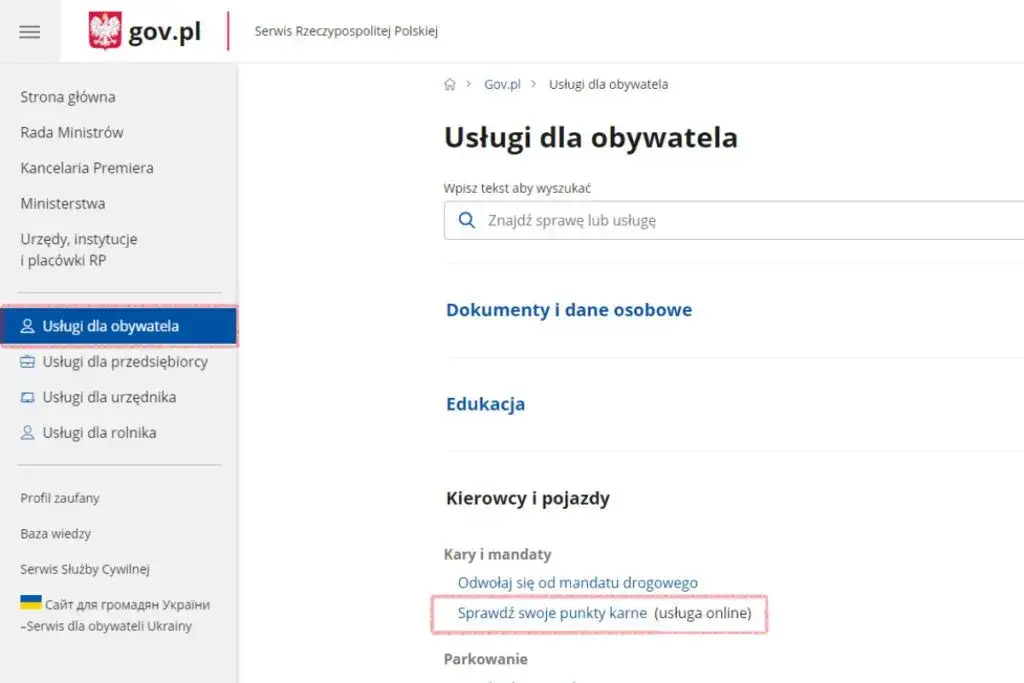Click the home icon in the breadcrumb
The width and height of the screenshot is (1024, 683).
[x=449, y=84]
